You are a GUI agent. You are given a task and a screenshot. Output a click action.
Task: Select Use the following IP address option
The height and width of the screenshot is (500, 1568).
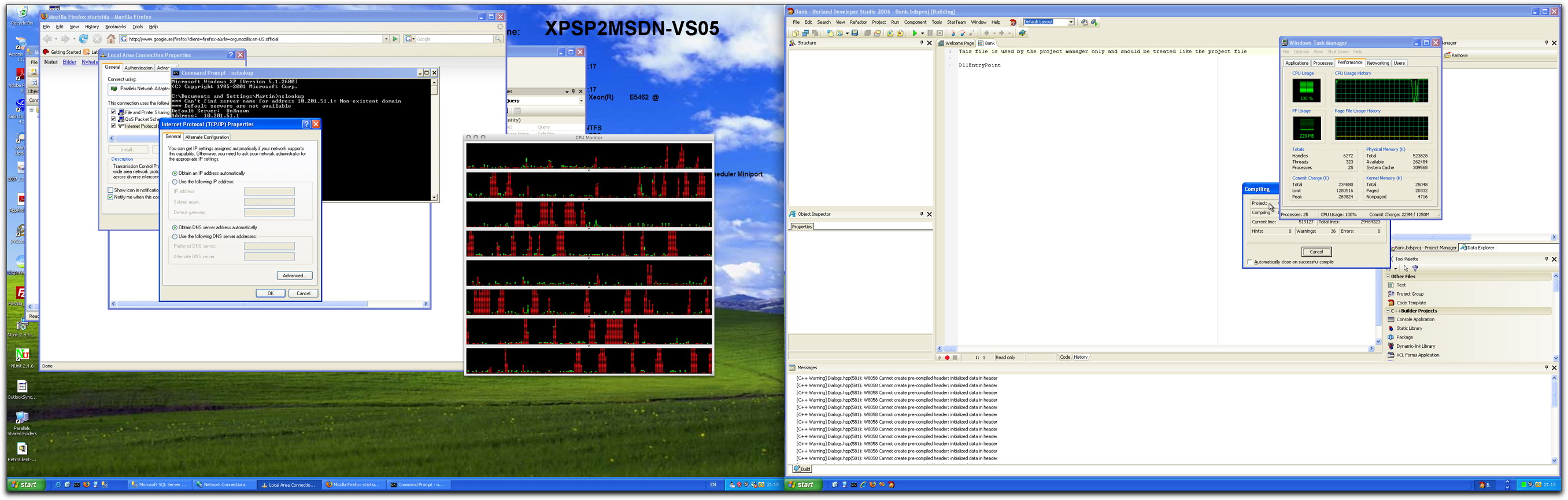point(175,182)
